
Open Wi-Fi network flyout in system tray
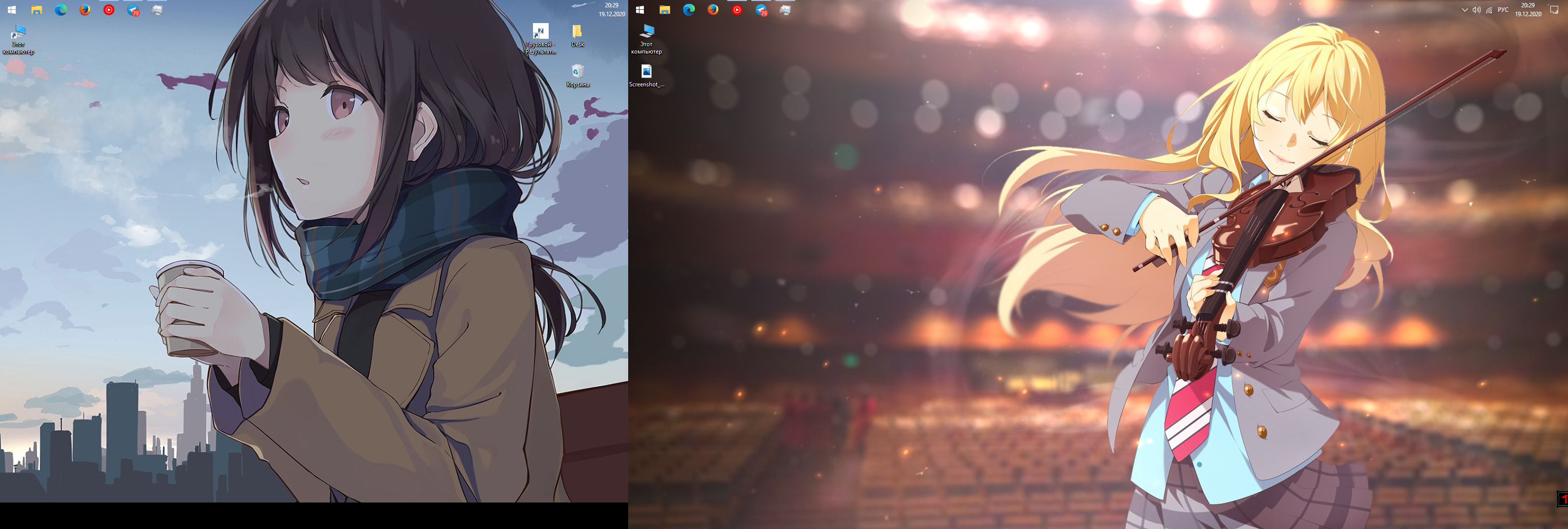[x=1489, y=10]
